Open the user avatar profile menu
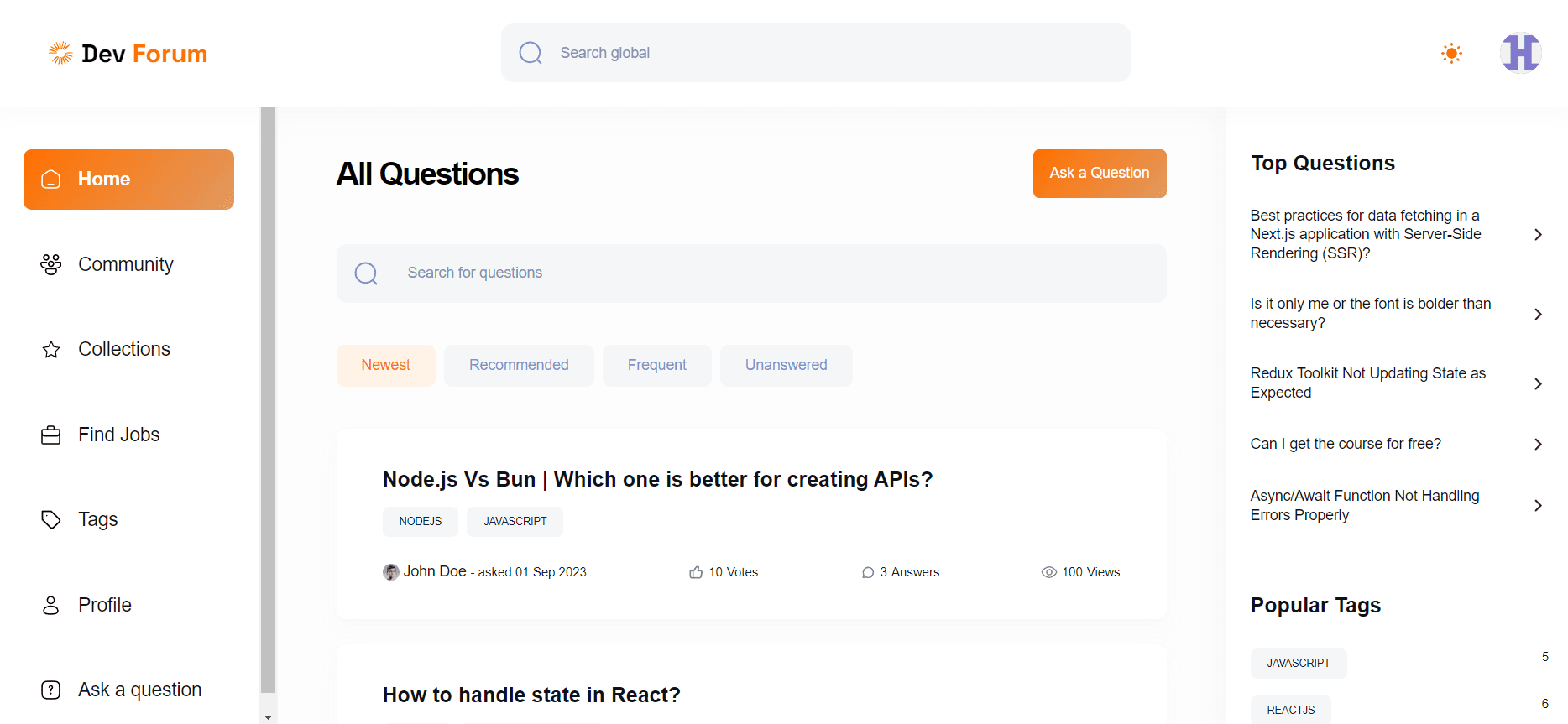 click(1520, 53)
